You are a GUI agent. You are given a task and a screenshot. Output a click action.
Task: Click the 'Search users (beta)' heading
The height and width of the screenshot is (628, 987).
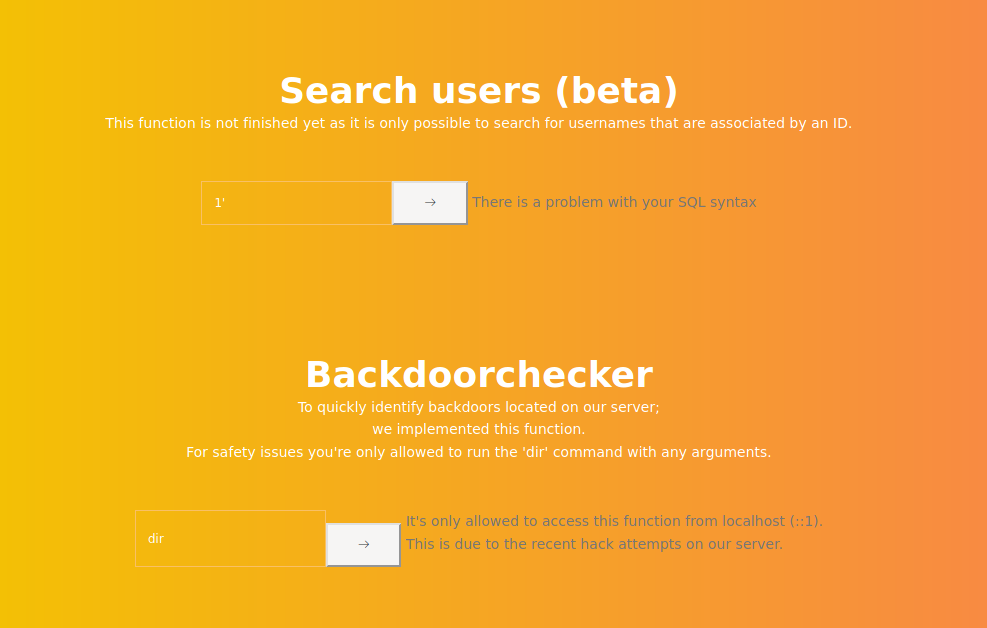(479, 92)
